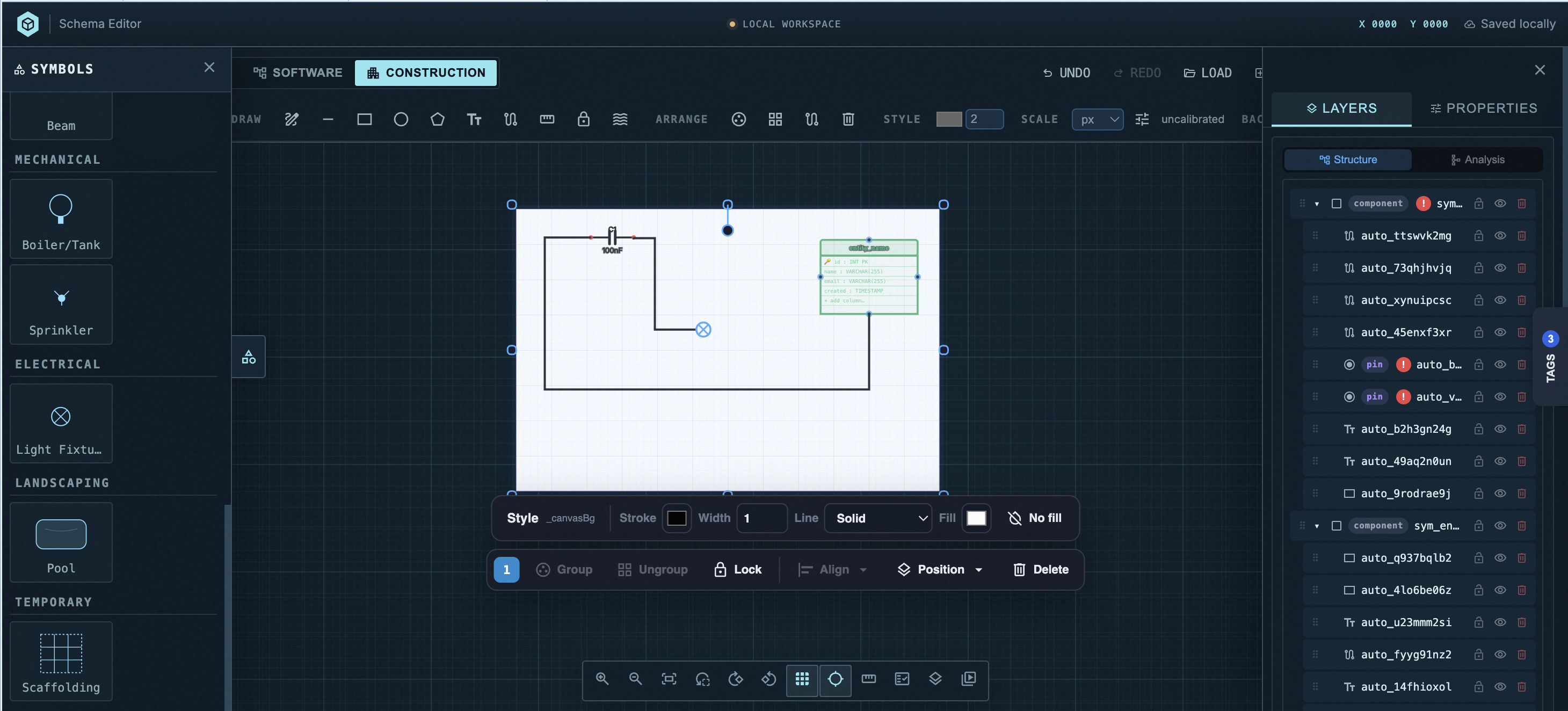Rotate canvas clockwise
Viewport: 1568px width, 711px height.
[x=736, y=679]
